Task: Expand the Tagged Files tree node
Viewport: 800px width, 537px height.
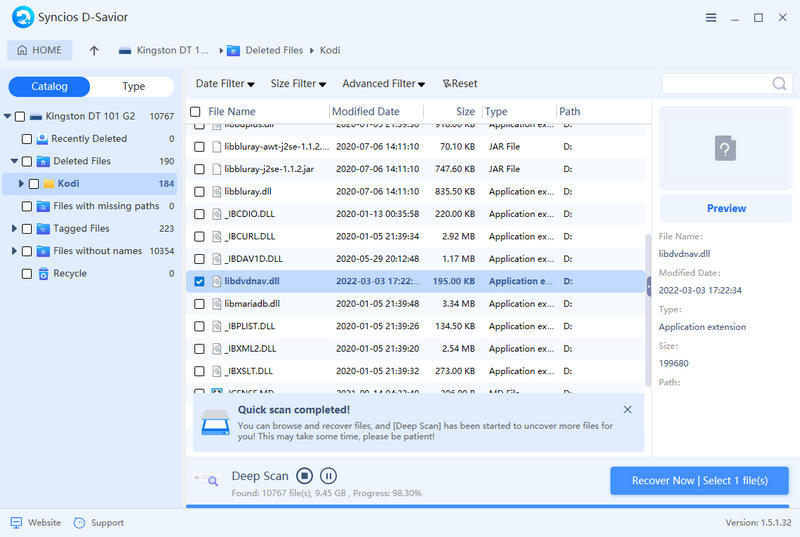Action: 14,229
